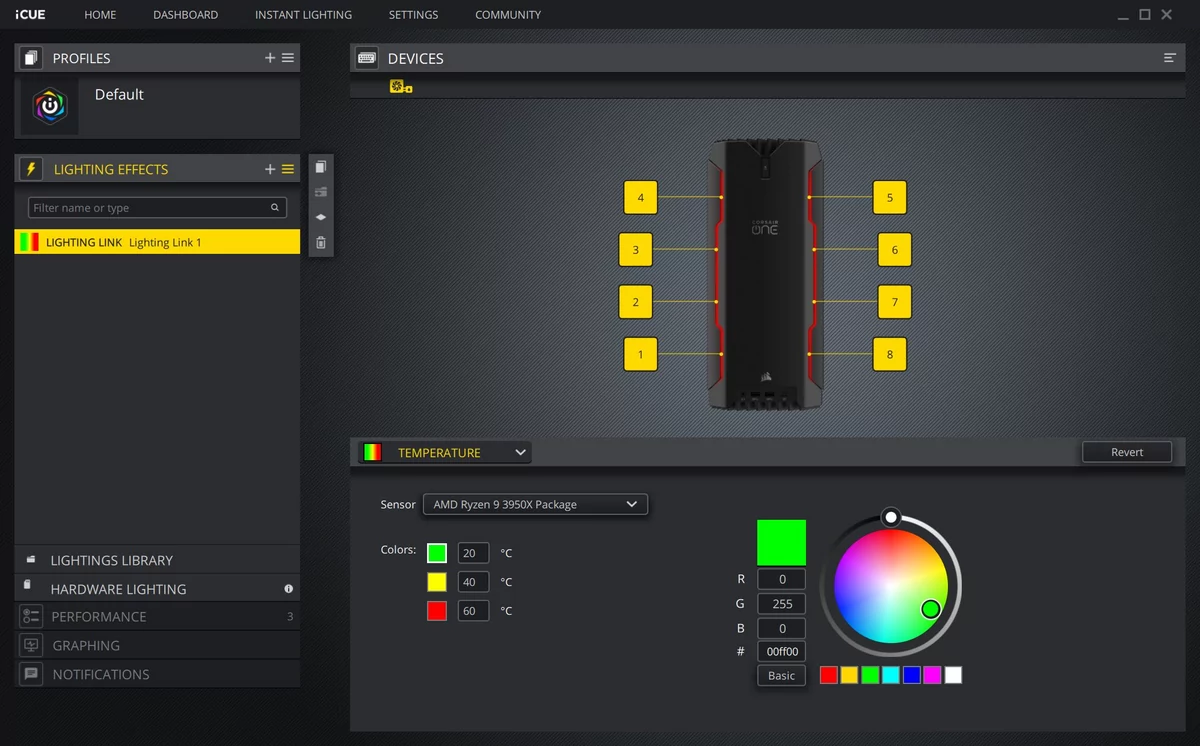The width and height of the screenshot is (1200, 746).
Task: Pick the green basic color preset
Action: click(870, 675)
